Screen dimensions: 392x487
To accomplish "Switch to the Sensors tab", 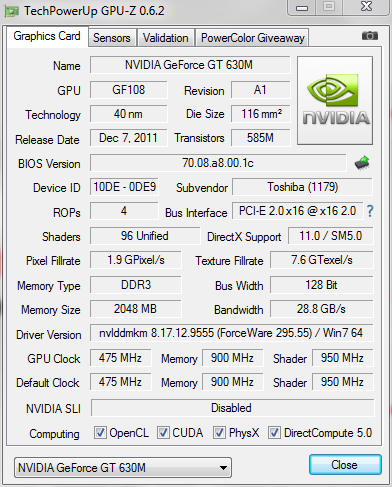I will pyautogui.click(x=112, y=38).
